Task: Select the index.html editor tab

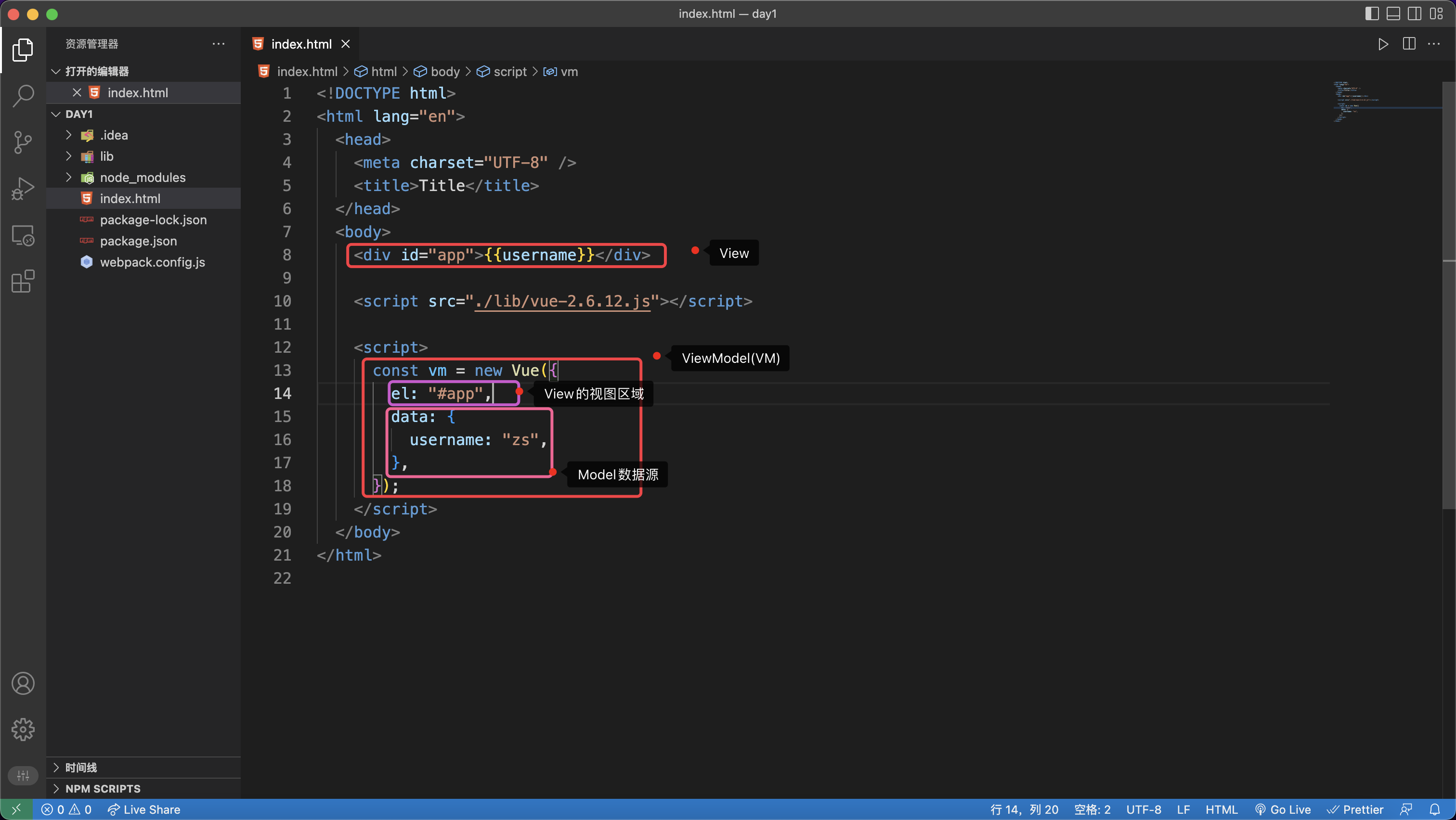Action: pos(301,44)
